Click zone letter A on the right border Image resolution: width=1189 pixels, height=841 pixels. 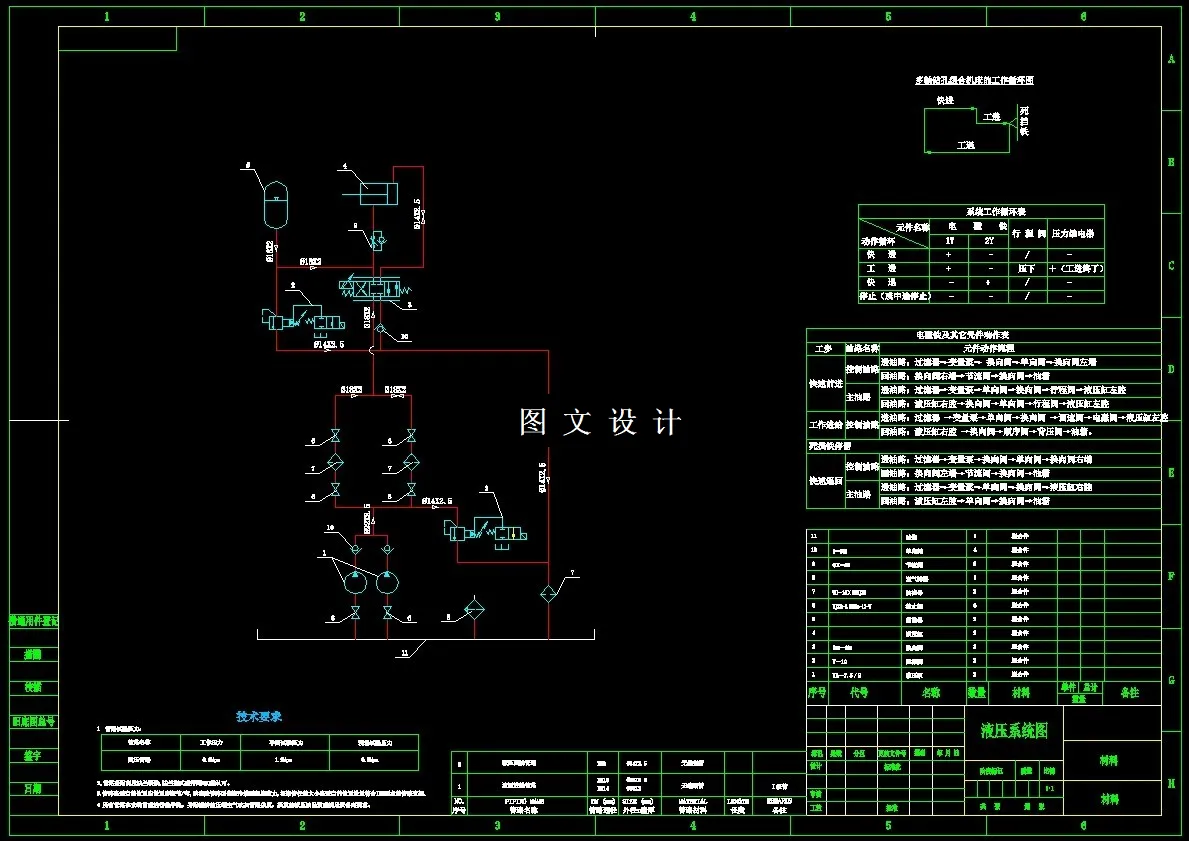(x=1172, y=59)
